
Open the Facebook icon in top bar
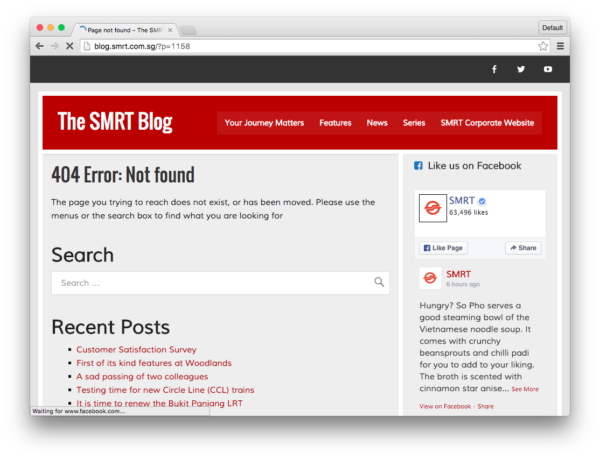click(494, 69)
